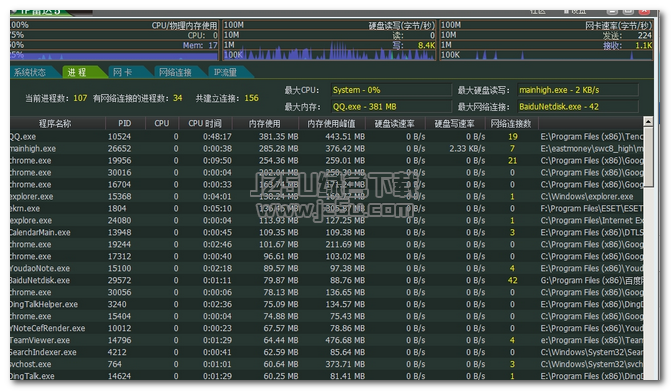Click the explorer.exe path C:\Windows\explorer.exe
This screenshot has height=391, width=671.
point(587,196)
